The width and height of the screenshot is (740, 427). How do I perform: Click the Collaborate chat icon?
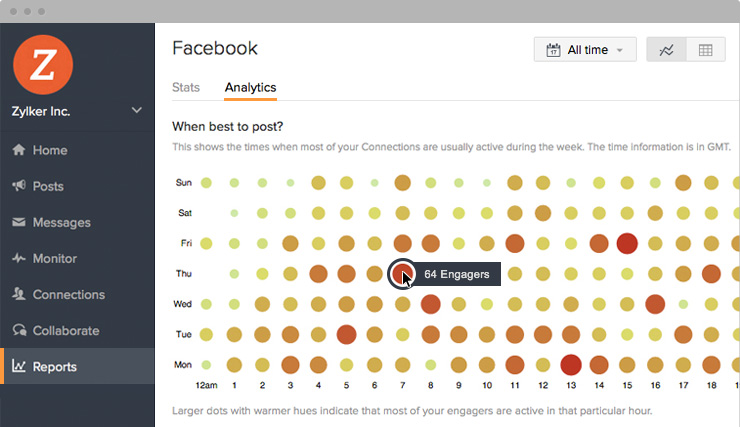[x=19, y=330]
